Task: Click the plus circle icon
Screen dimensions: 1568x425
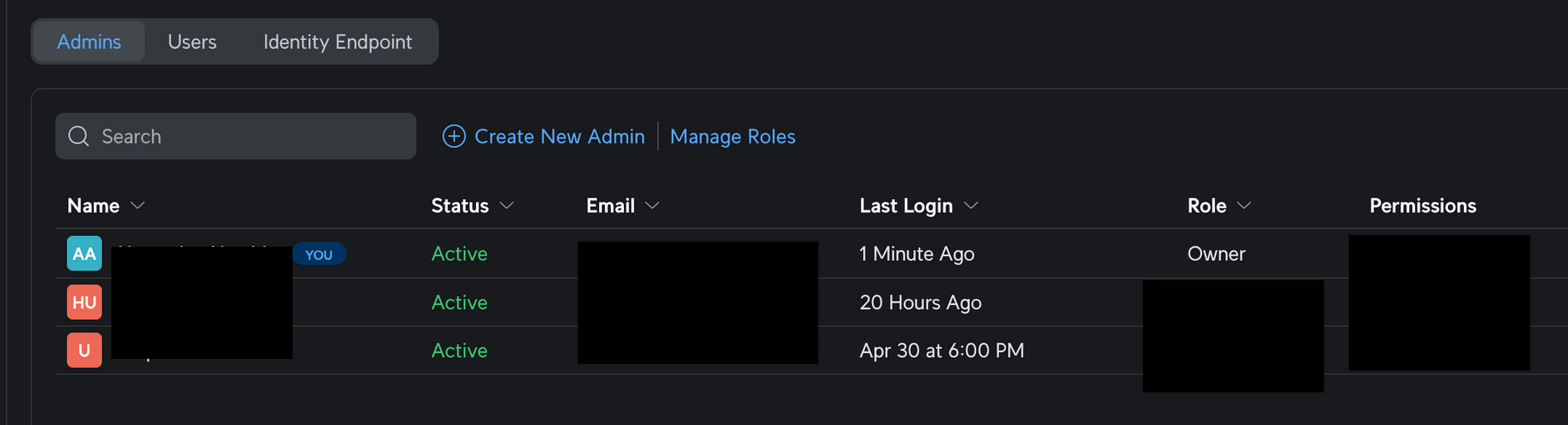Action: tap(454, 136)
